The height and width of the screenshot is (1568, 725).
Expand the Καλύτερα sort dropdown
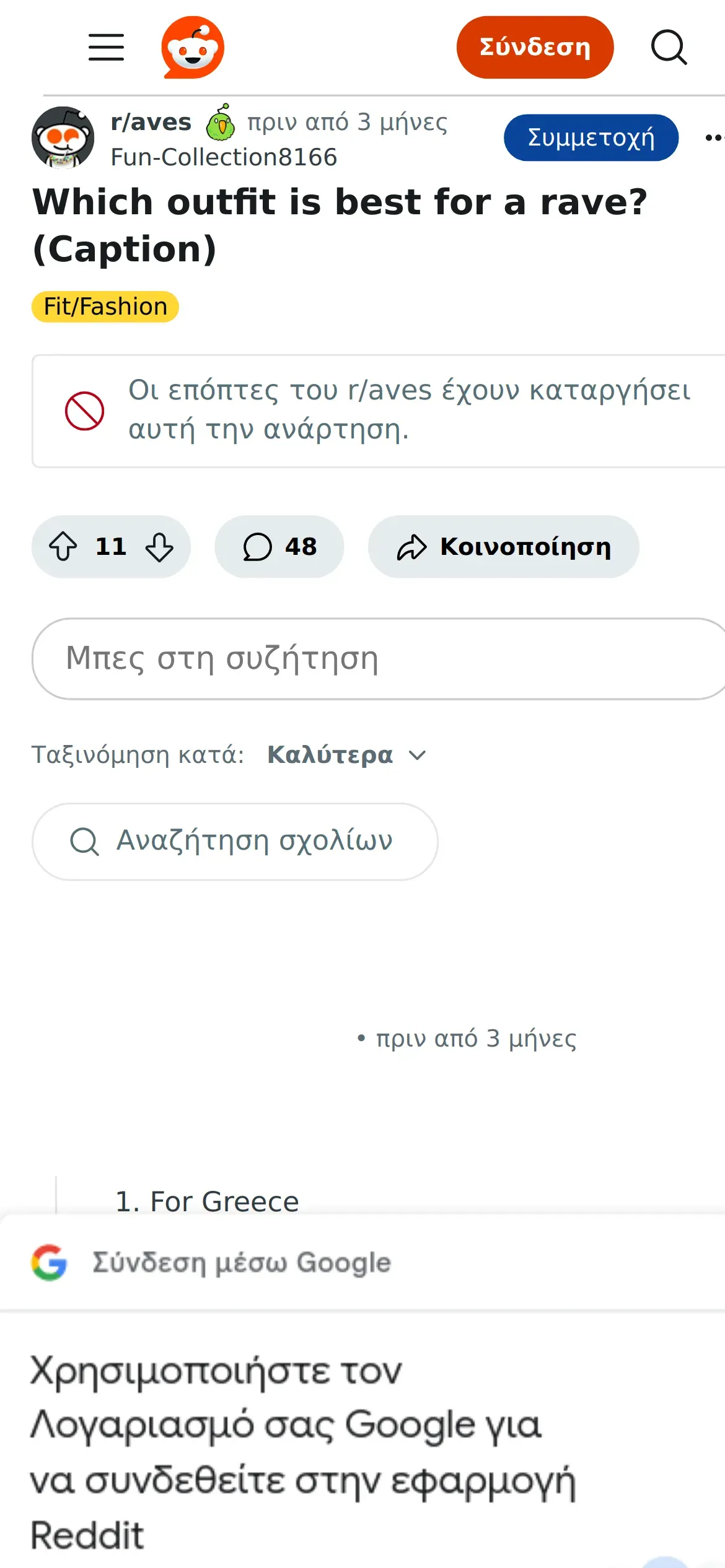pyautogui.click(x=330, y=755)
